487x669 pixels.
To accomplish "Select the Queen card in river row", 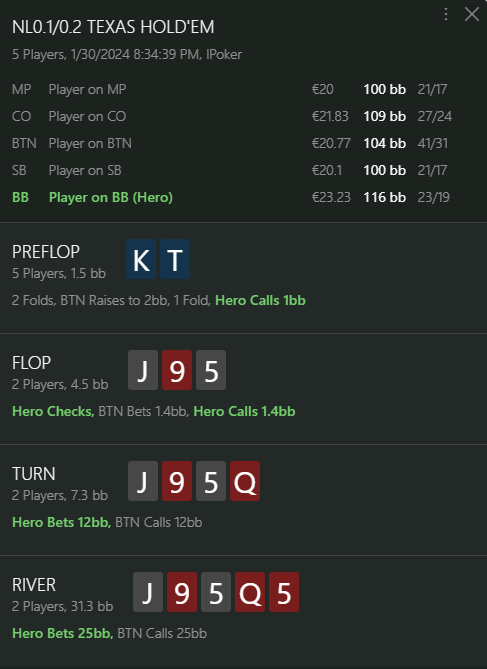I will (250, 592).
